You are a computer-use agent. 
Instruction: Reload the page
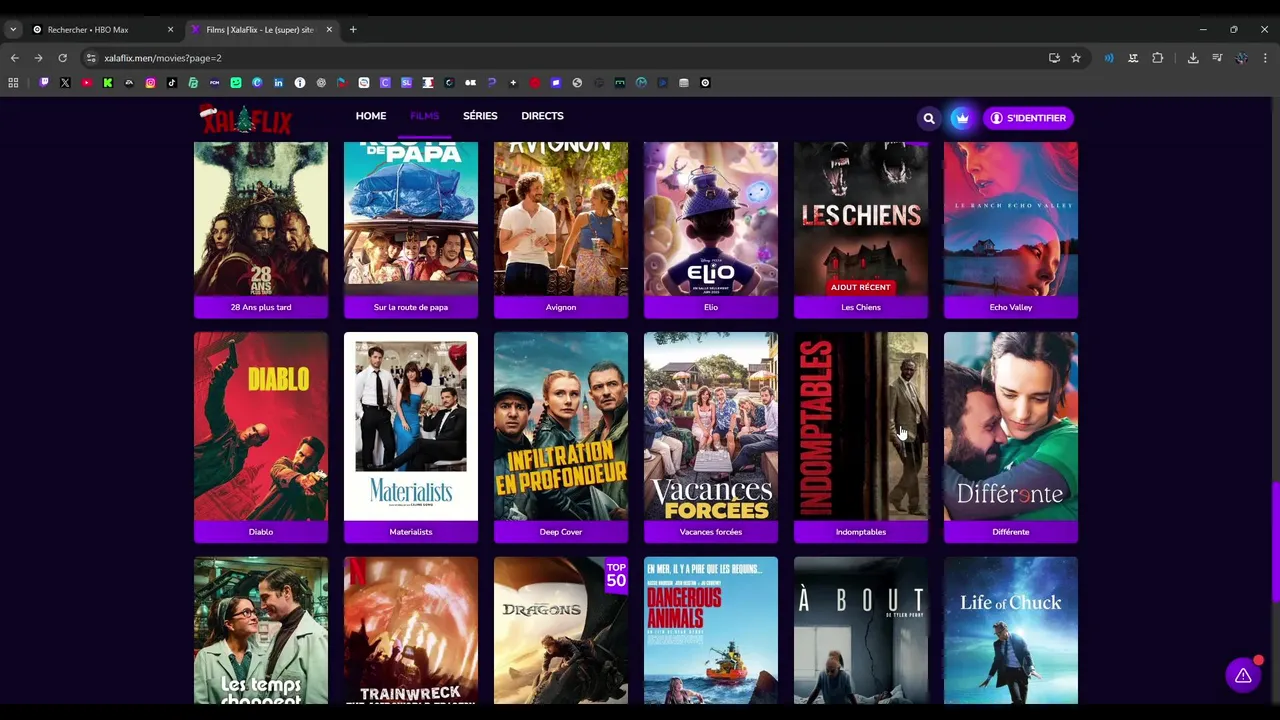tap(62, 58)
